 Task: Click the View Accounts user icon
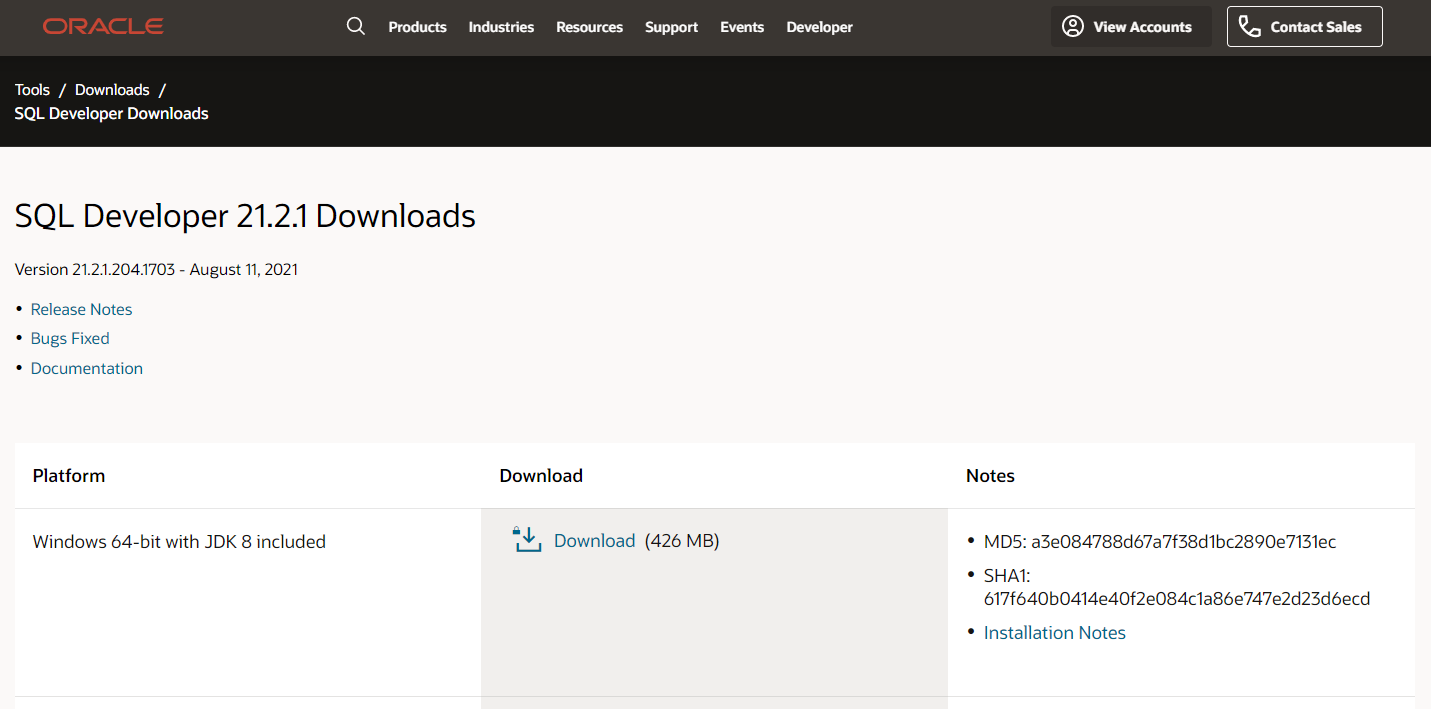(x=1073, y=27)
